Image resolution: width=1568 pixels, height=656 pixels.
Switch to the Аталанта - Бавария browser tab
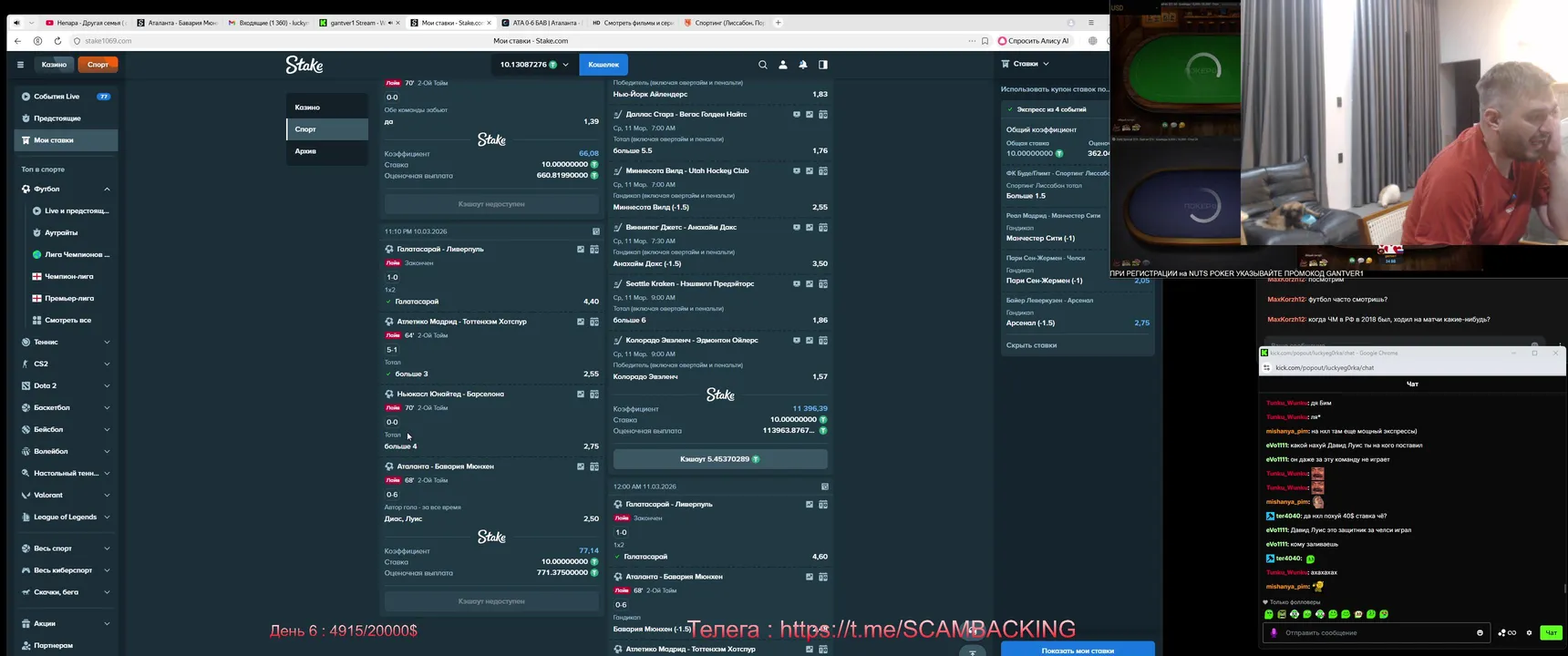[177, 23]
